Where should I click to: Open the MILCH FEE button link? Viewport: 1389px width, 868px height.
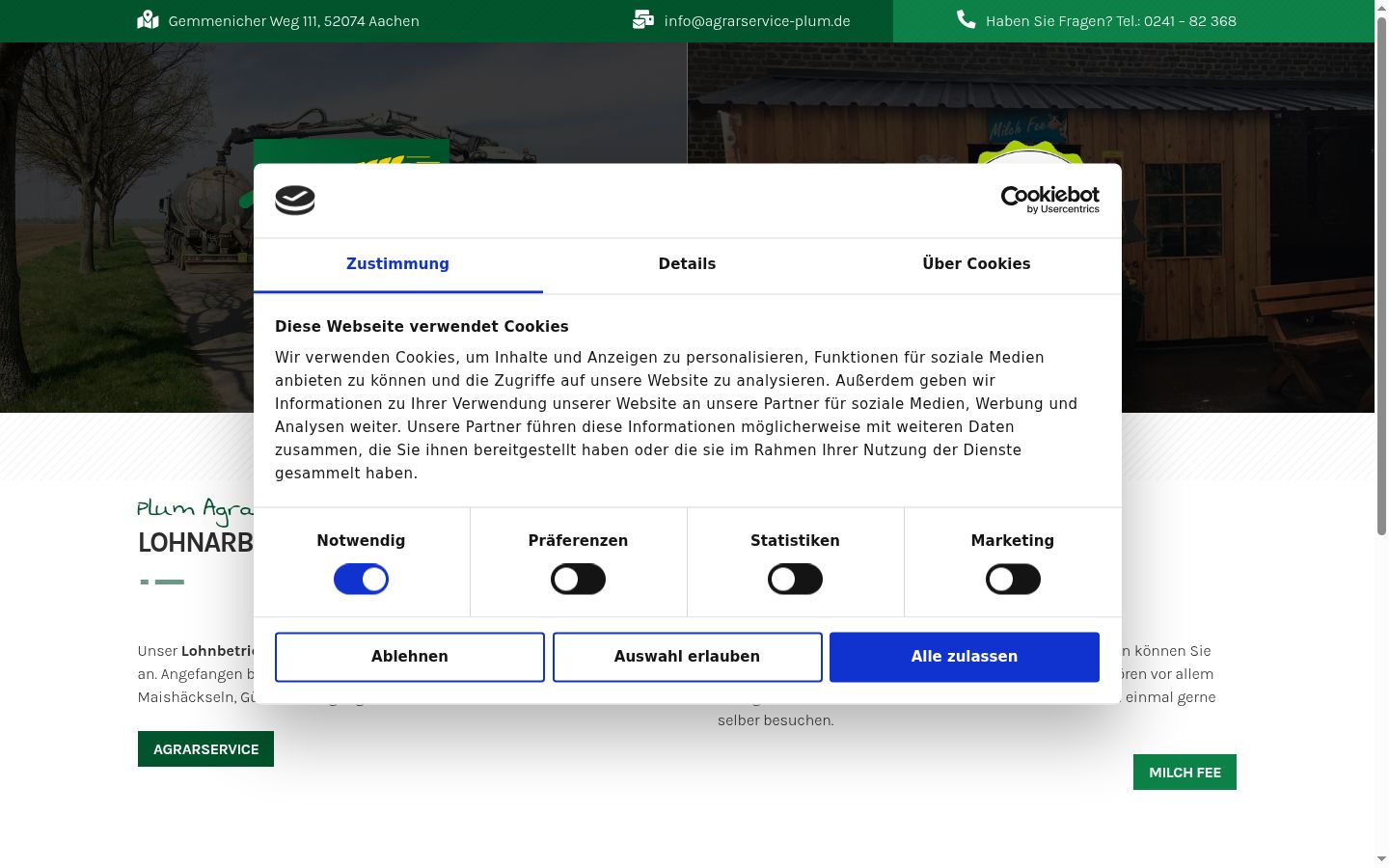pyautogui.click(x=1185, y=773)
